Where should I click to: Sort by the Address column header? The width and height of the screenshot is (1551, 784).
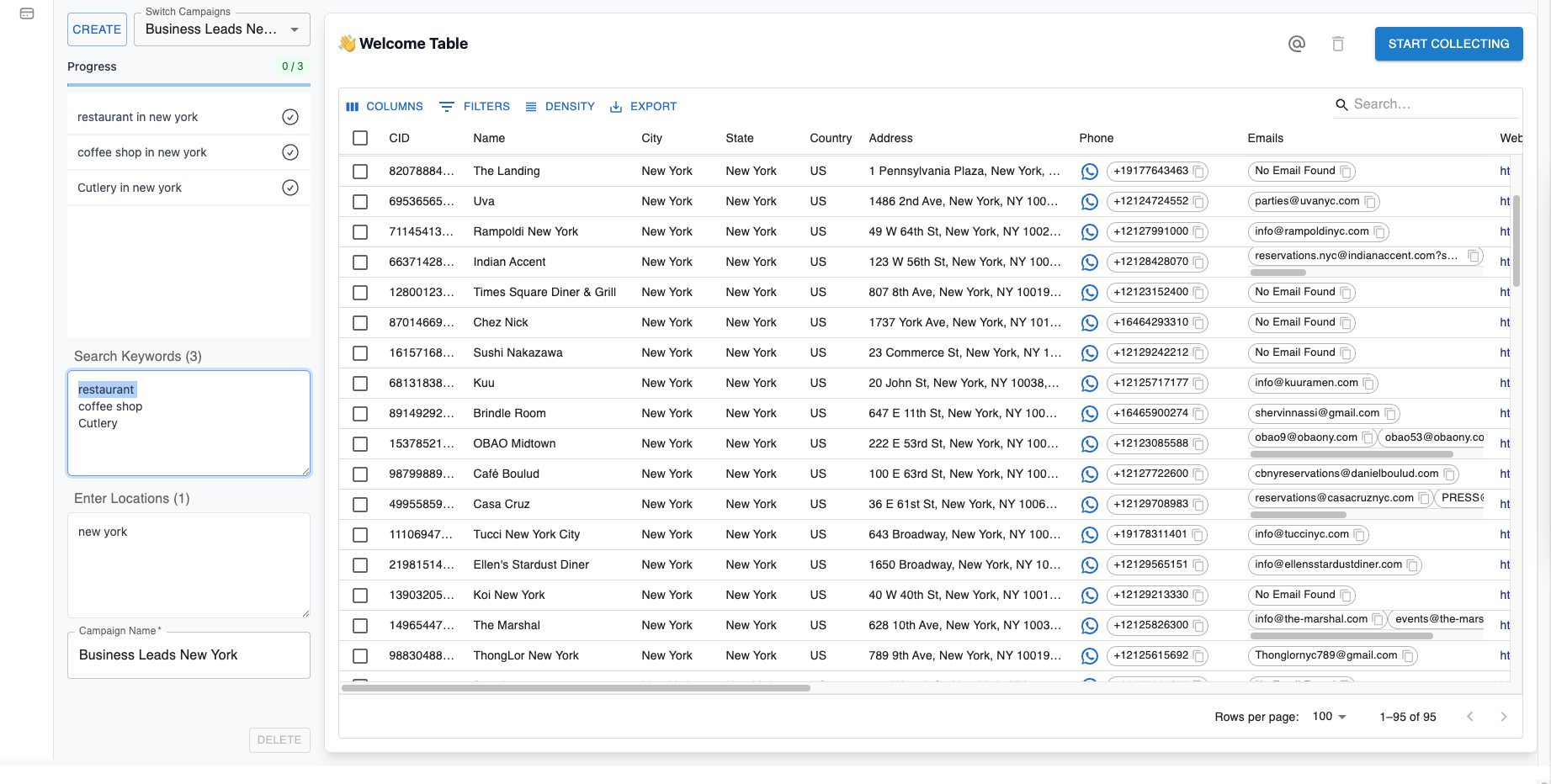[890, 138]
